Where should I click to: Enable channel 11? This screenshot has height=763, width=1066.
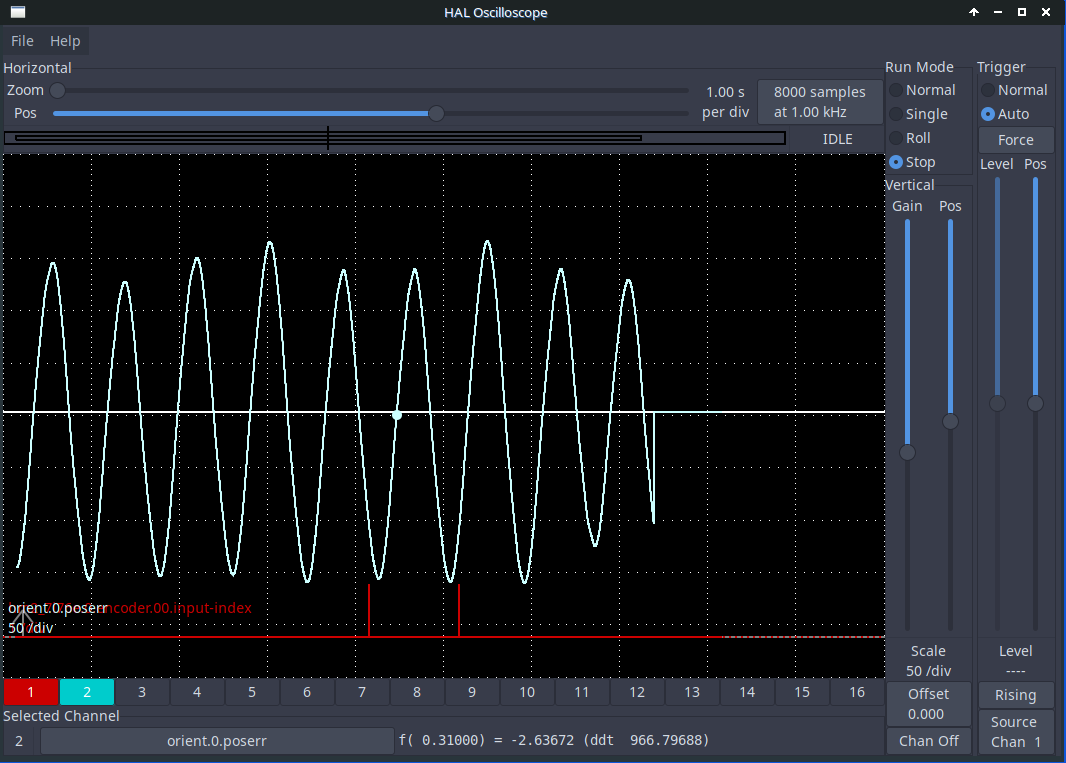[582, 692]
